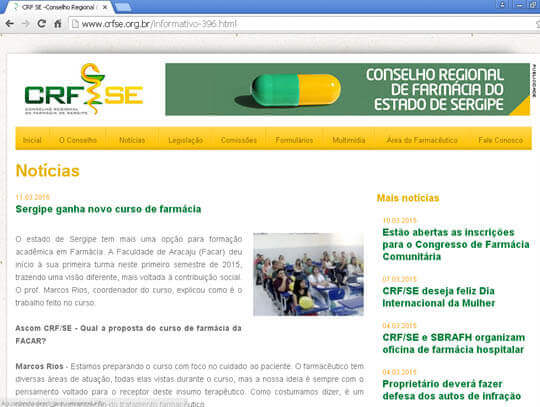Open Dia Internacional da Mulher news link
Screen dimensions: 540x407
point(439,297)
